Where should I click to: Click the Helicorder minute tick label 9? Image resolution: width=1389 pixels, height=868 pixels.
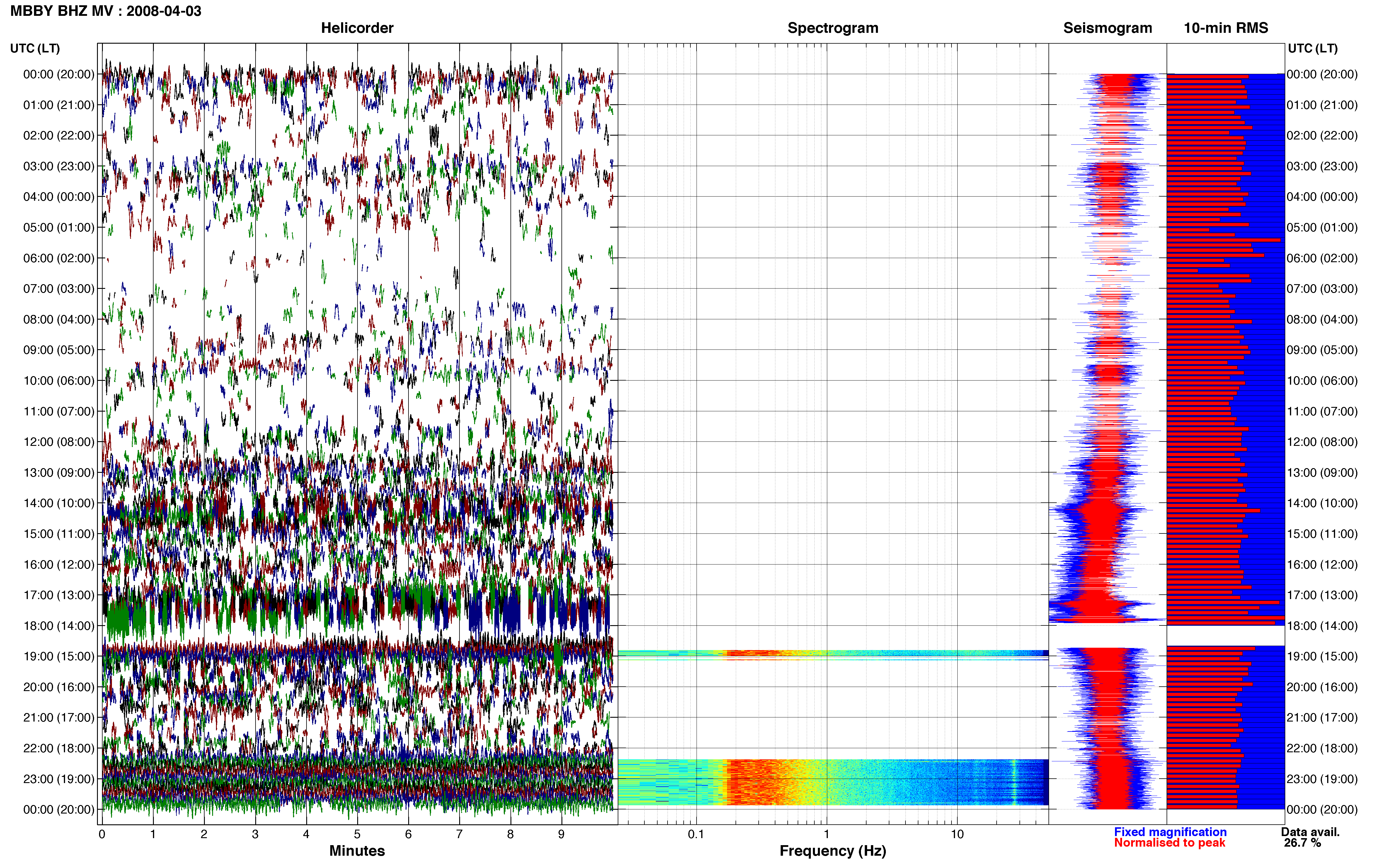(x=561, y=835)
